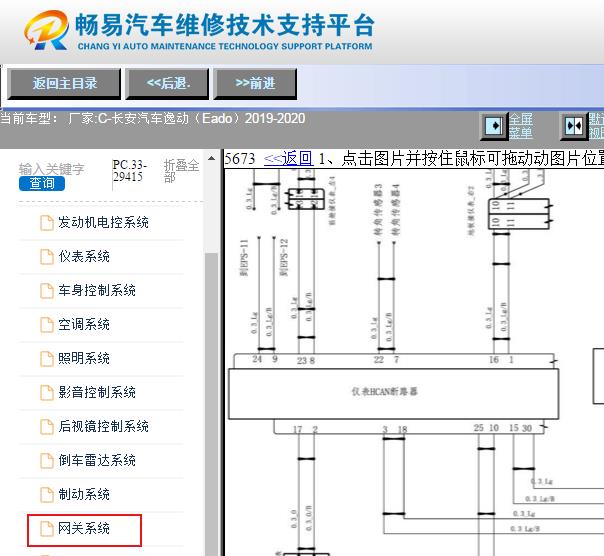604x556 pixels.
Task: Go back with the <<后退 button
Action: click(167, 84)
